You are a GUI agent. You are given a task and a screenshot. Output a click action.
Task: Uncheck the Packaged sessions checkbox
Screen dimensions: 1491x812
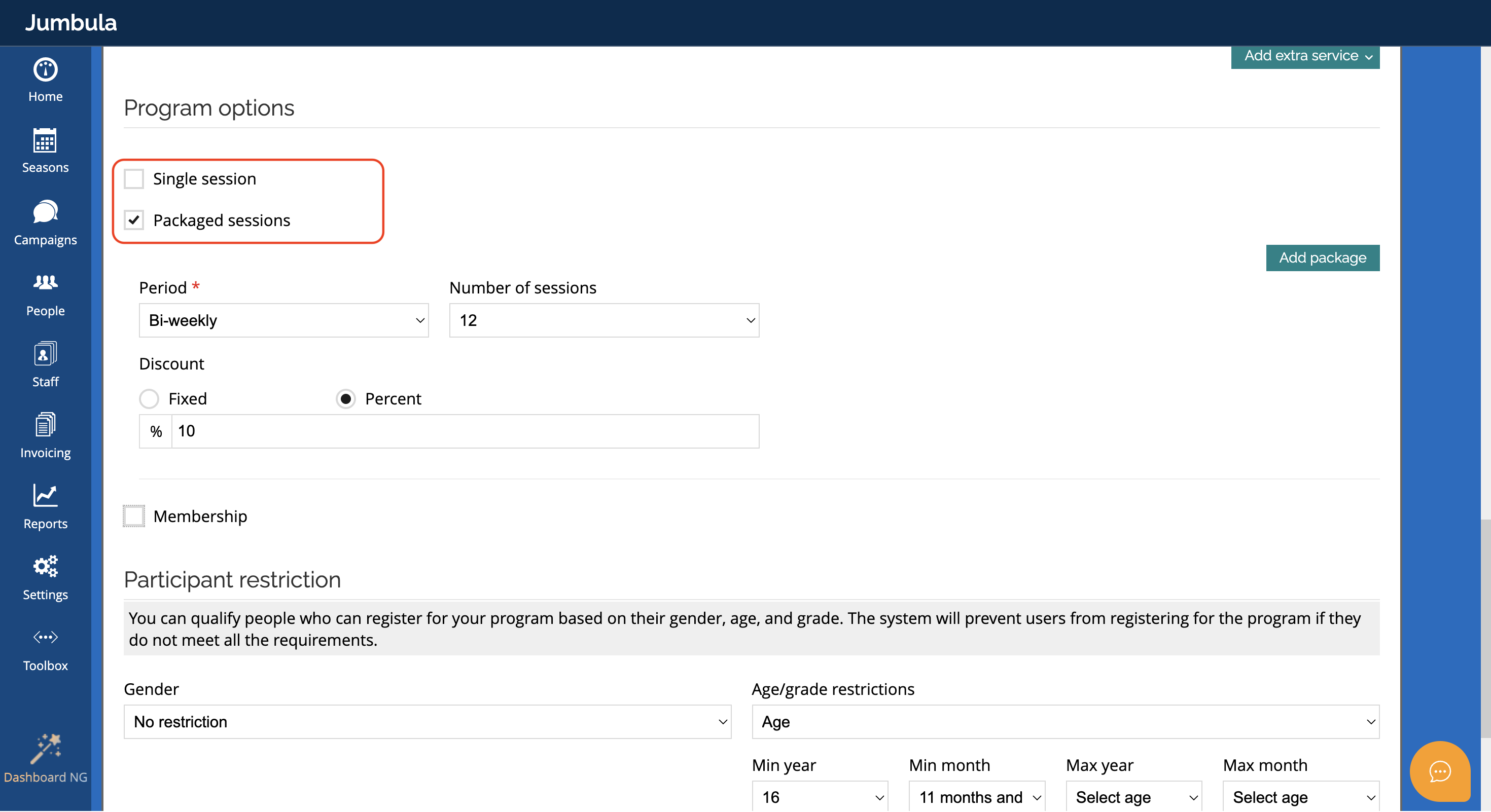click(134, 220)
